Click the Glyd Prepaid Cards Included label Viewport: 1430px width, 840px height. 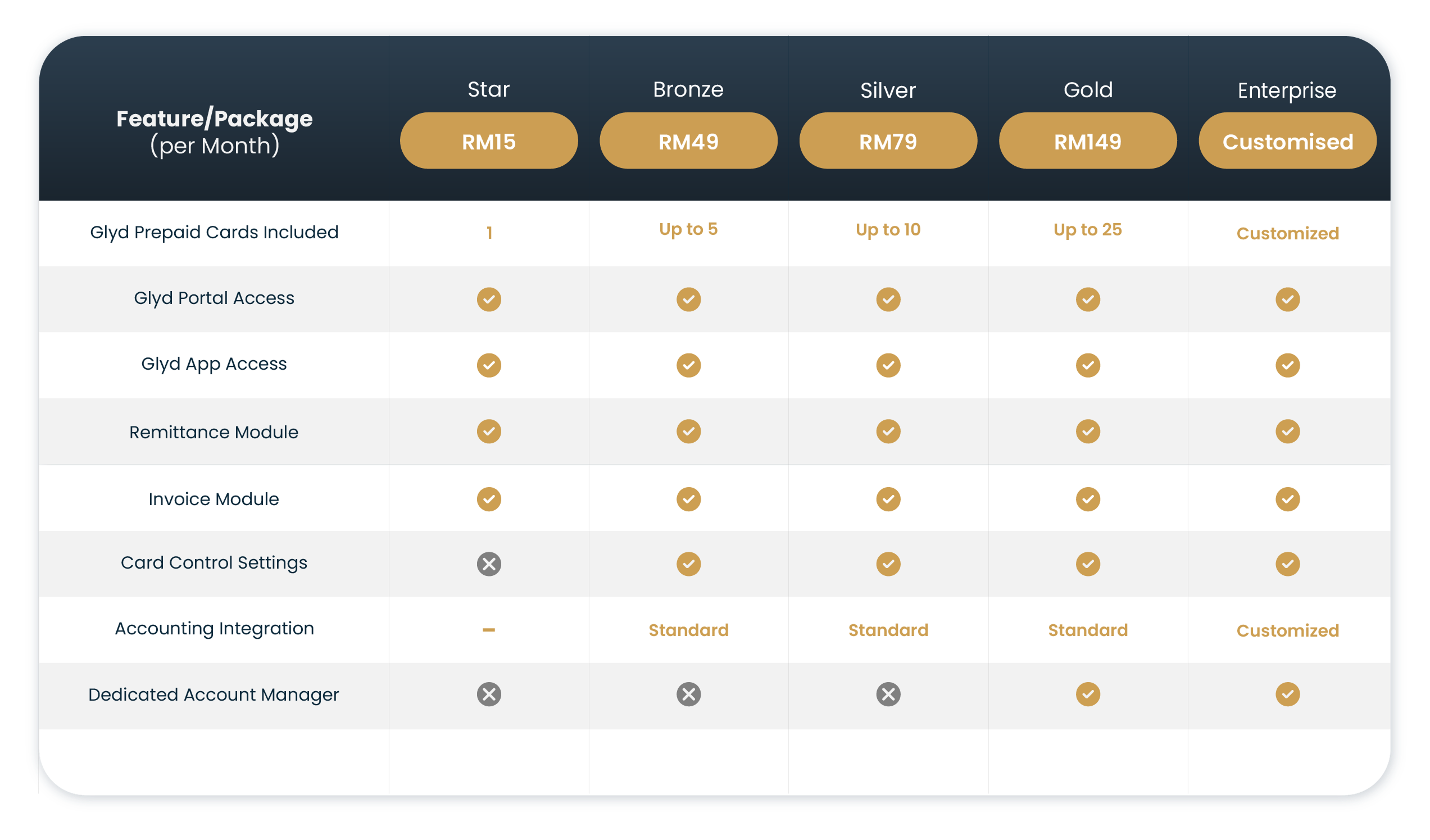tap(214, 232)
